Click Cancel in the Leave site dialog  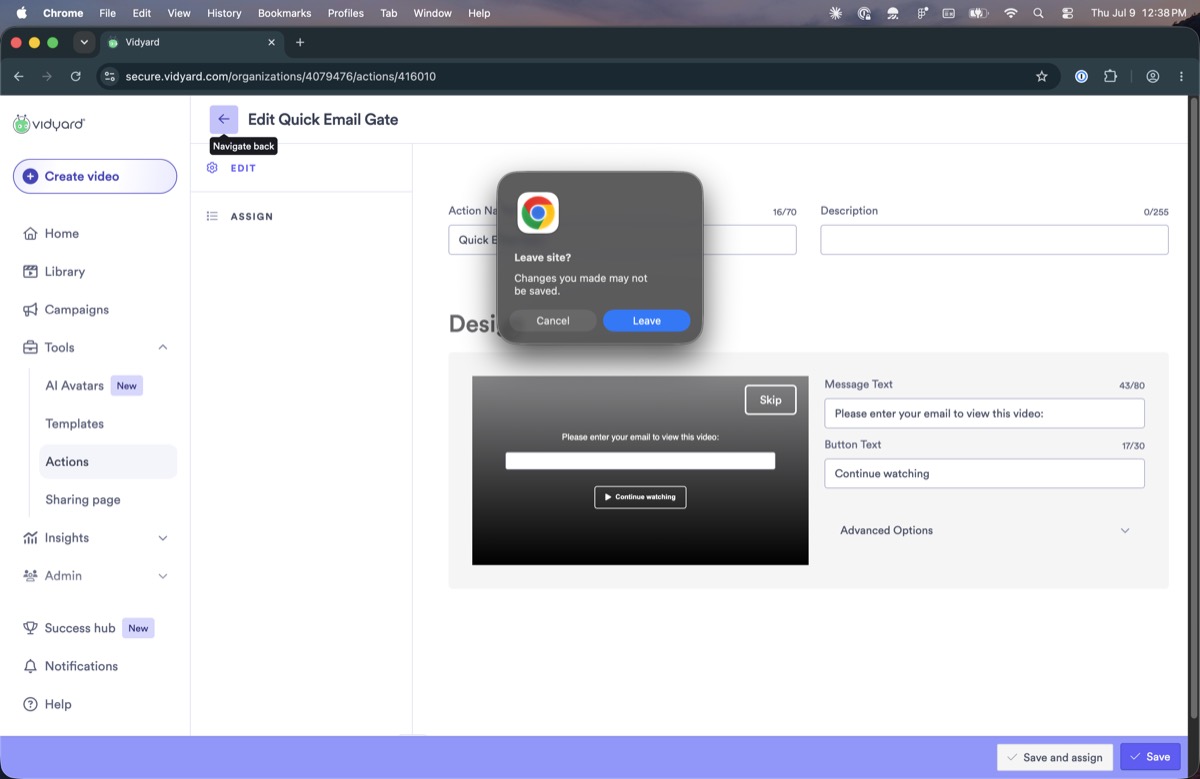pyautogui.click(x=553, y=321)
